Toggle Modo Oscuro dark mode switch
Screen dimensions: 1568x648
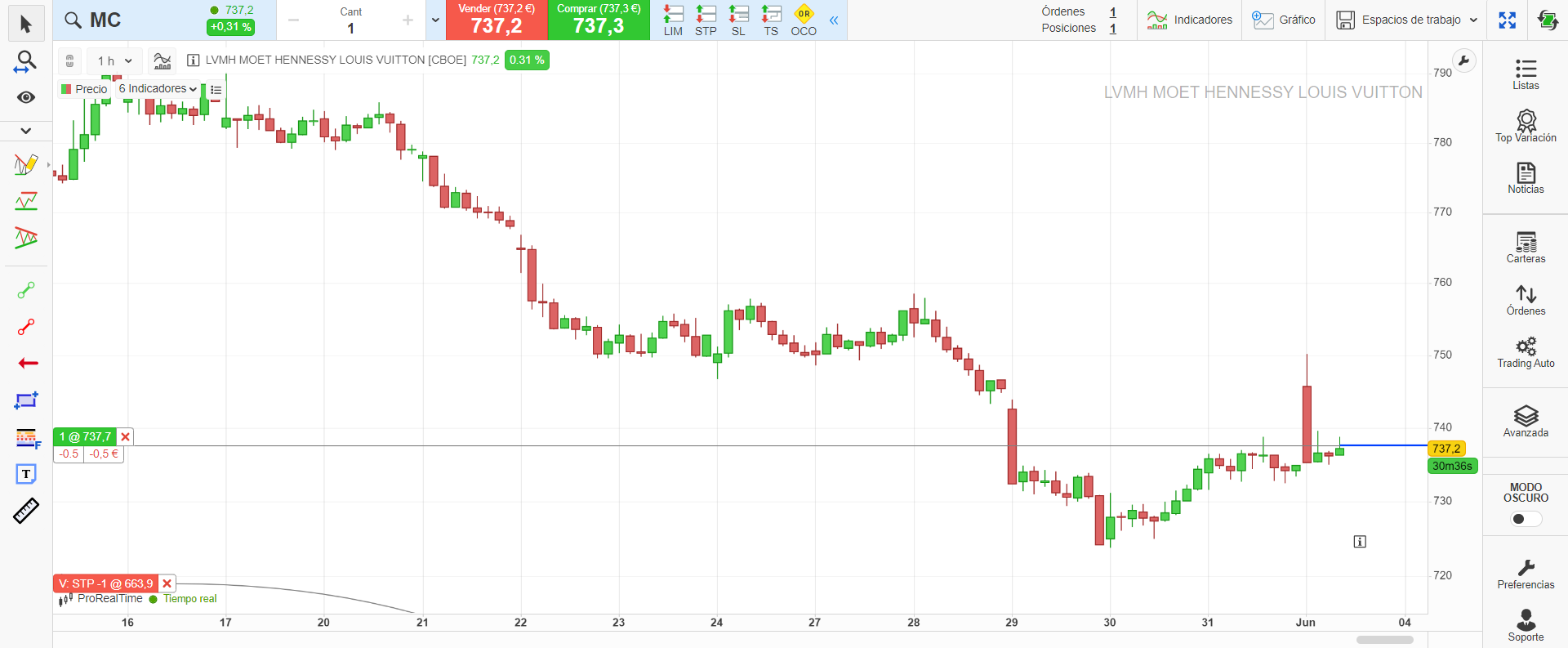point(1525,519)
